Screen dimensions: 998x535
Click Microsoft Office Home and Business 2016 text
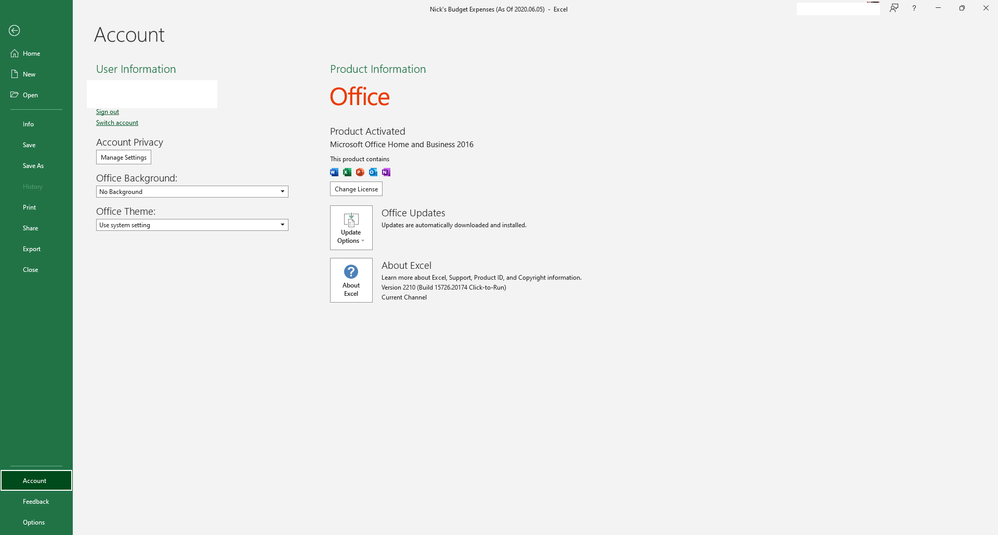point(402,144)
